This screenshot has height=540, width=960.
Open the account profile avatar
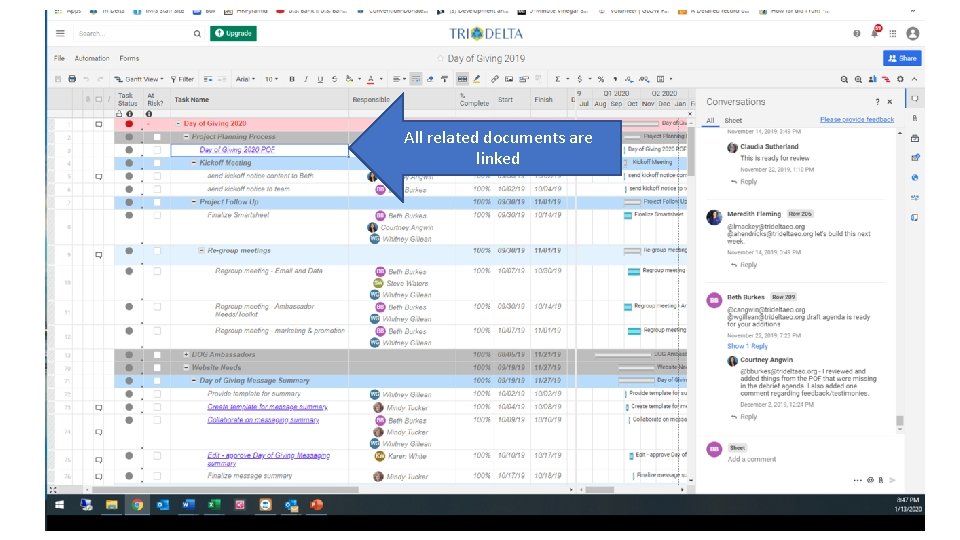tap(913, 34)
